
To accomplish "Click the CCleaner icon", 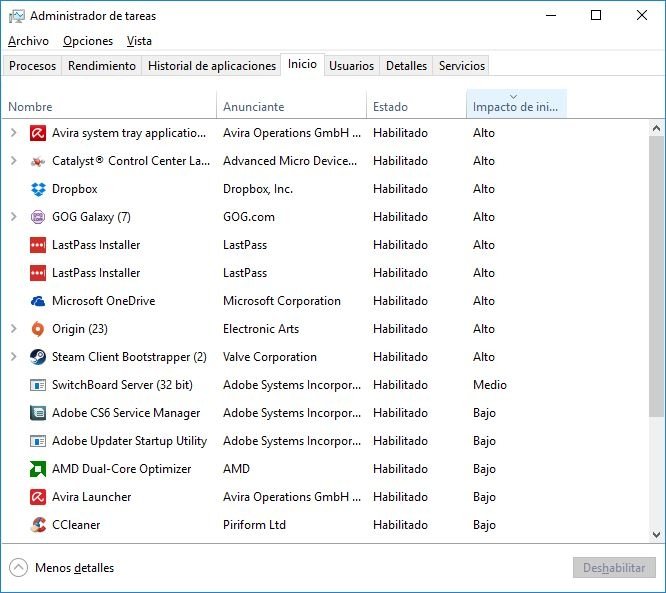I will point(38,525).
